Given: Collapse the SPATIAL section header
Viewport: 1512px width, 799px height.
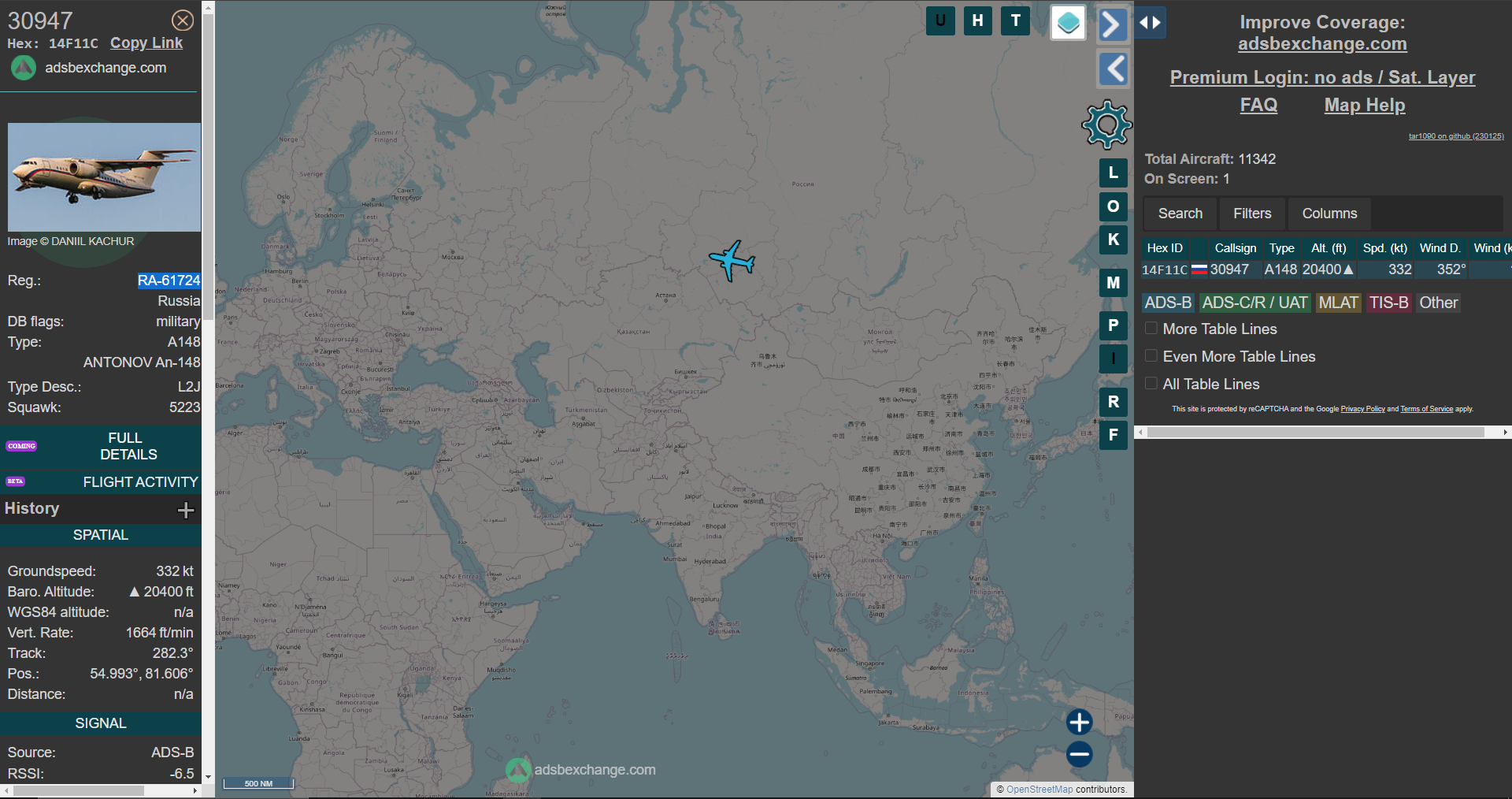Looking at the screenshot, I should [x=101, y=535].
